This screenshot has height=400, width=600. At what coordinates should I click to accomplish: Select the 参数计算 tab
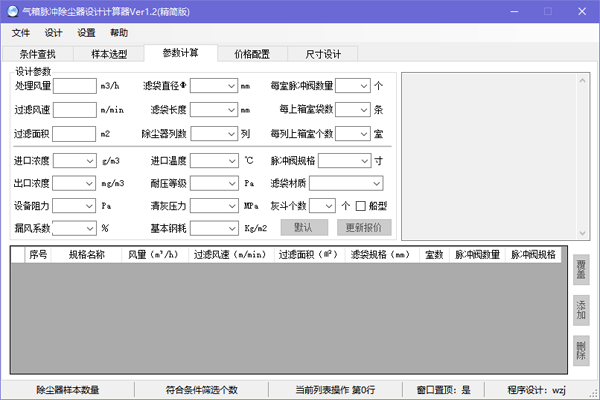pos(181,53)
